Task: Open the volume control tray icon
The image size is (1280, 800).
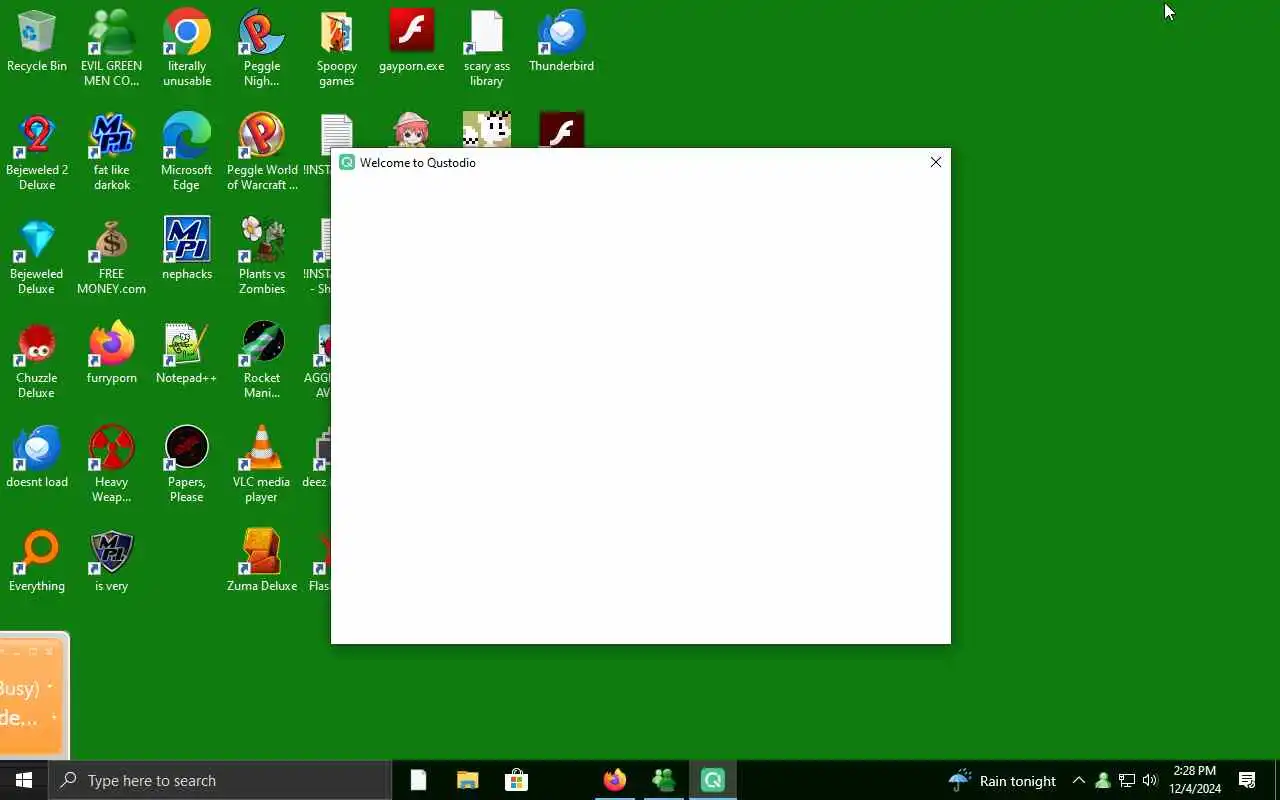Action: [x=1150, y=780]
